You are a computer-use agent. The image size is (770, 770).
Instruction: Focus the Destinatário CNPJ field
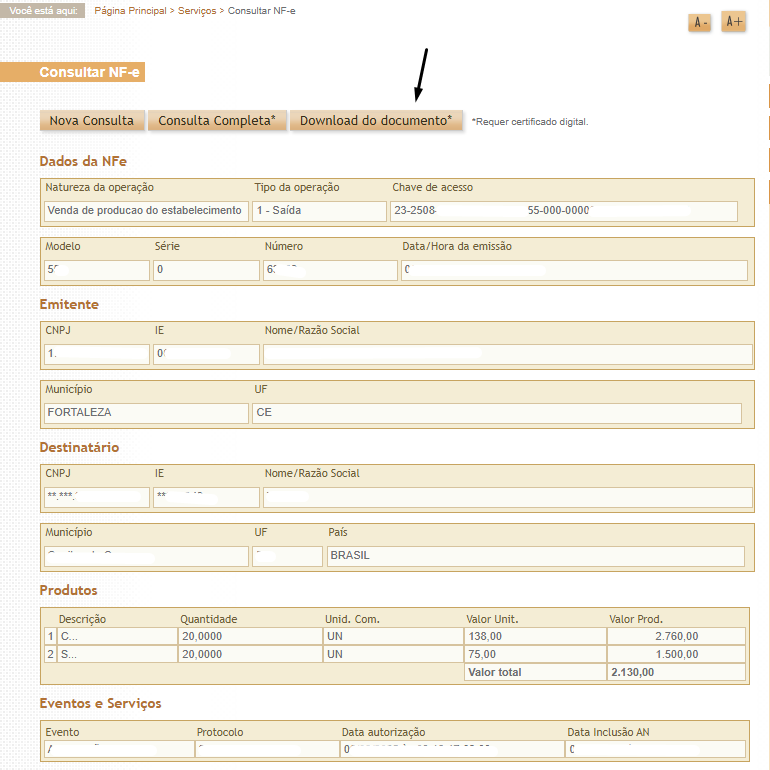click(x=96, y=497)
